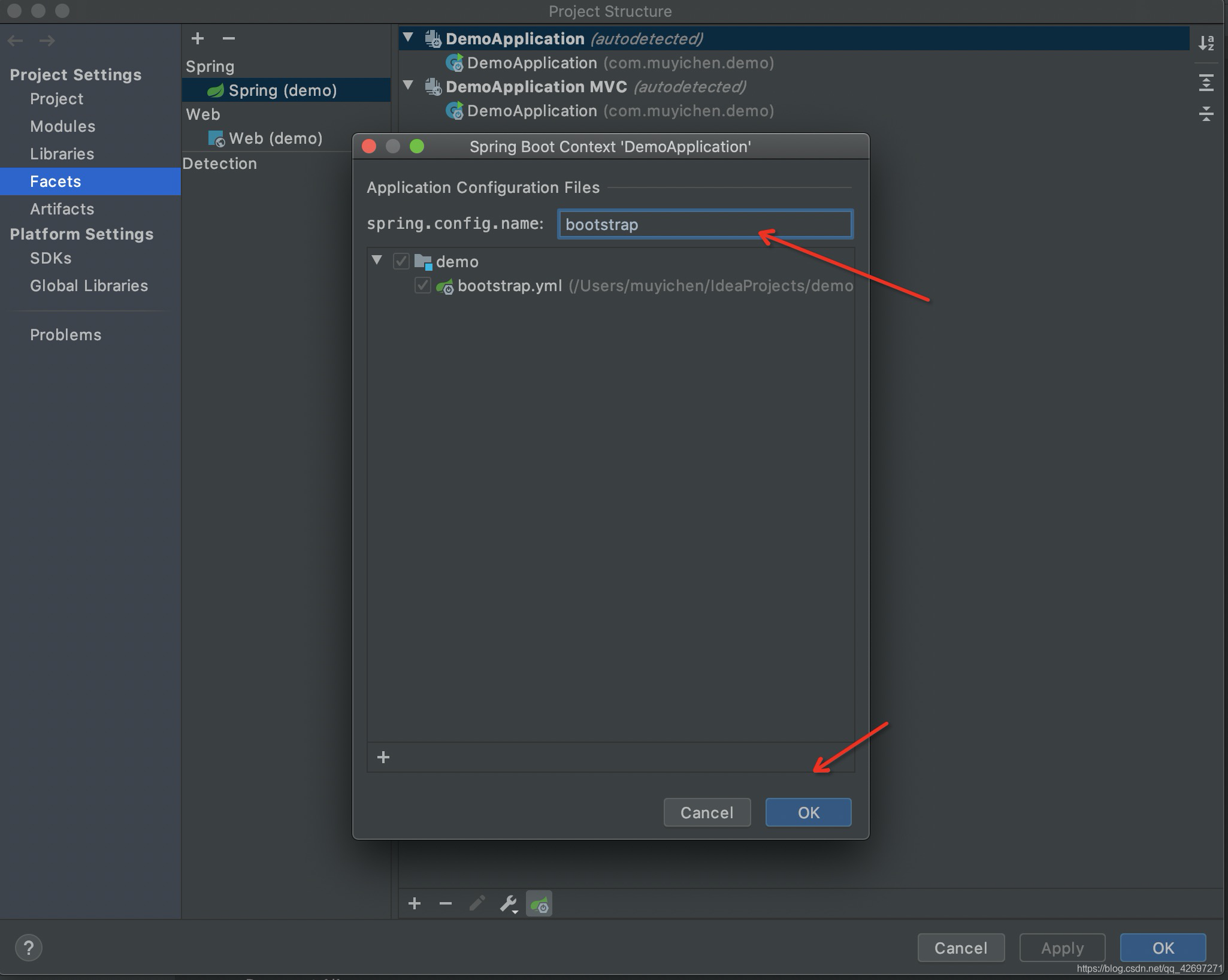Image resolution: width=1228 pixels, height=980 pixels.
Task: Click the navigate forward arrow
Action: pos(47,41)
